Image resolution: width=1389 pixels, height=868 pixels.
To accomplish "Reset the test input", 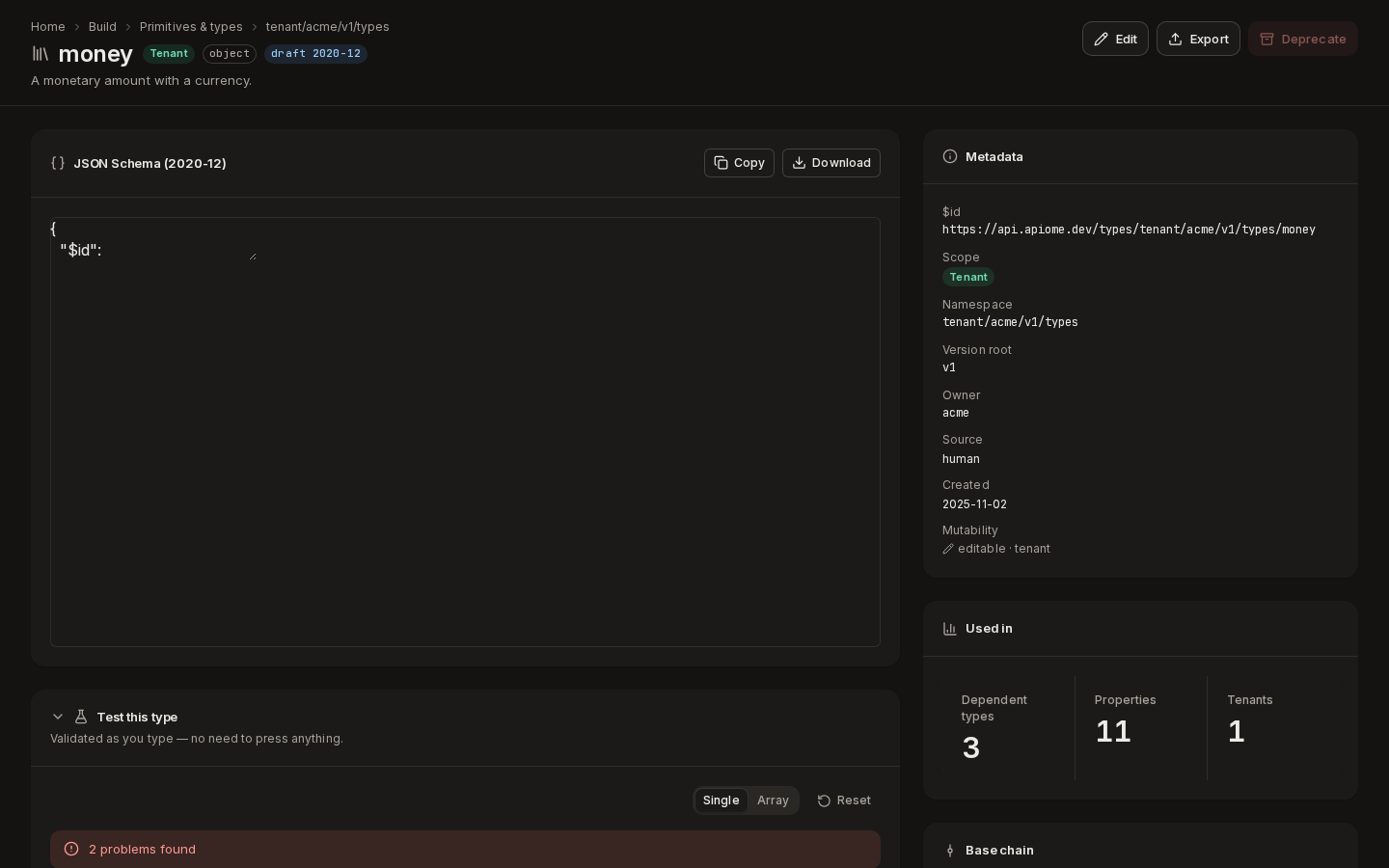I will [x=844, y=800].
